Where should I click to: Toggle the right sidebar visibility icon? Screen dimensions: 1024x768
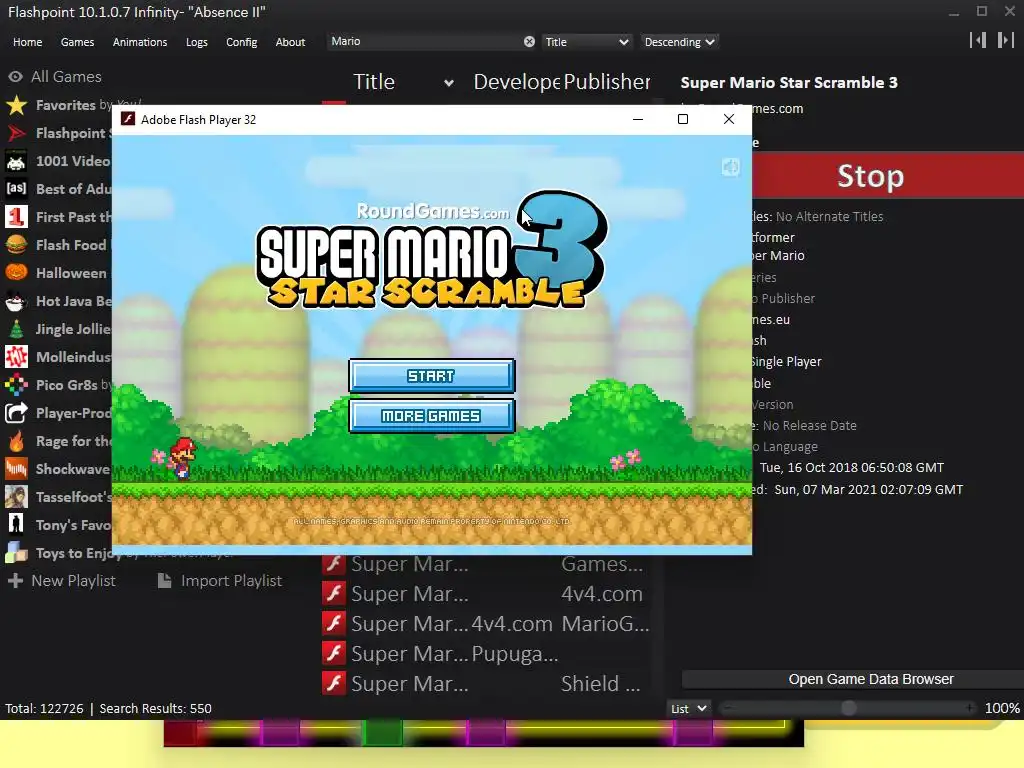1006,40
